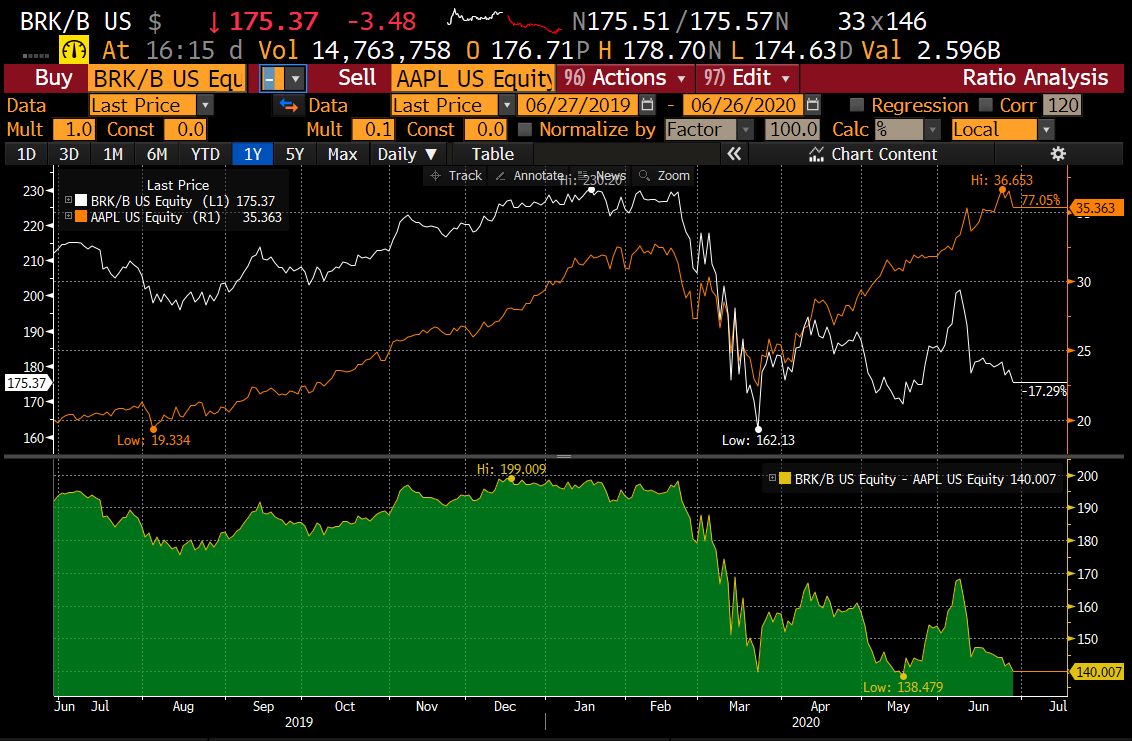Click the Hi: 230.20 marker on chart

(592, 190)
